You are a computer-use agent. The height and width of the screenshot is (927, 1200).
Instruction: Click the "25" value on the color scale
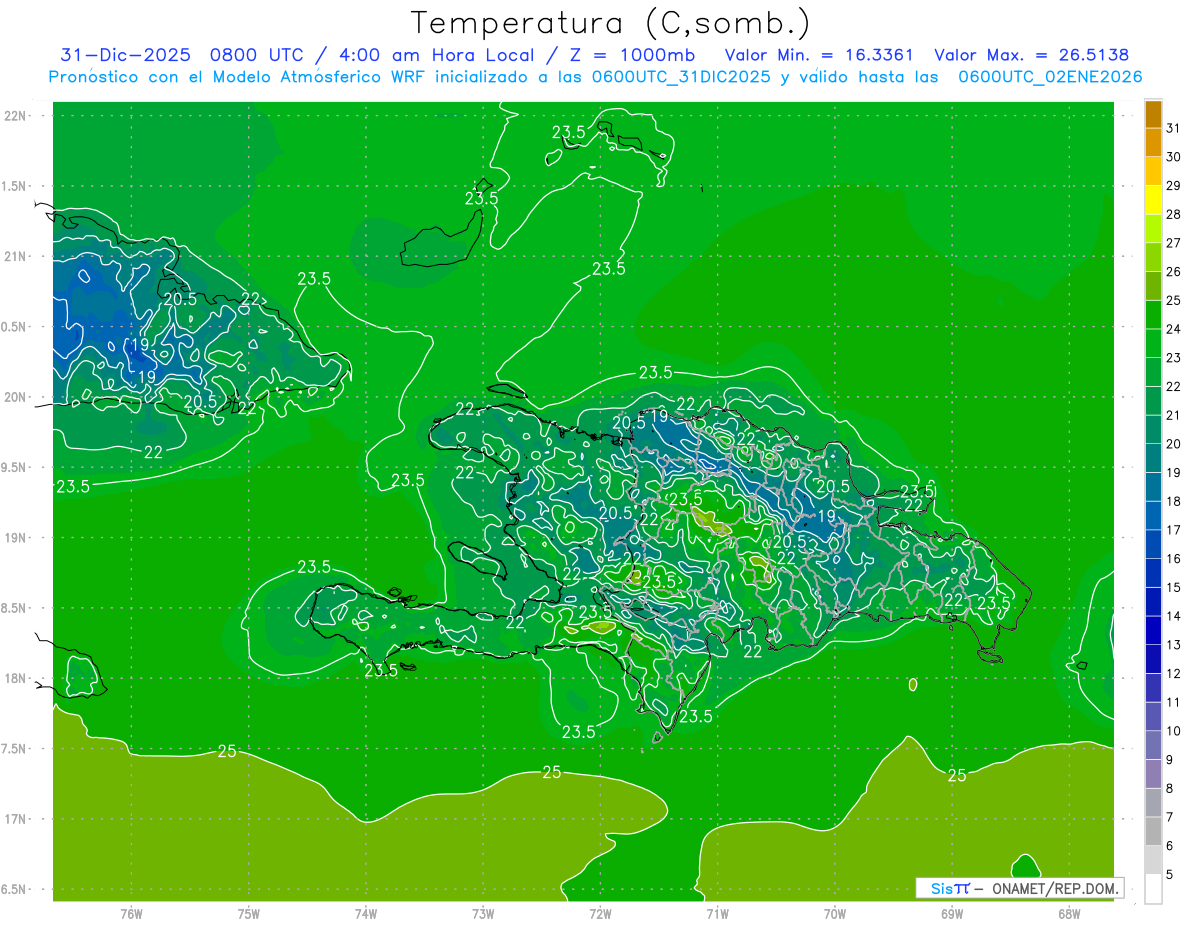tap(1174, 300)
